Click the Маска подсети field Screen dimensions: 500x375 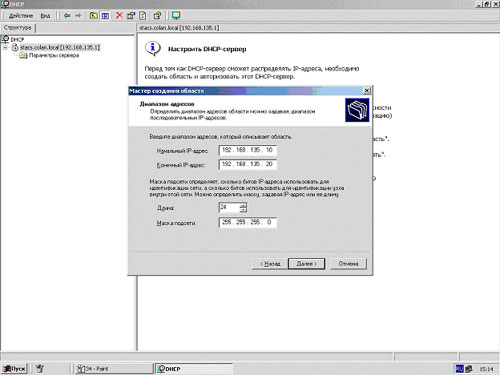[x=247, y=222]
